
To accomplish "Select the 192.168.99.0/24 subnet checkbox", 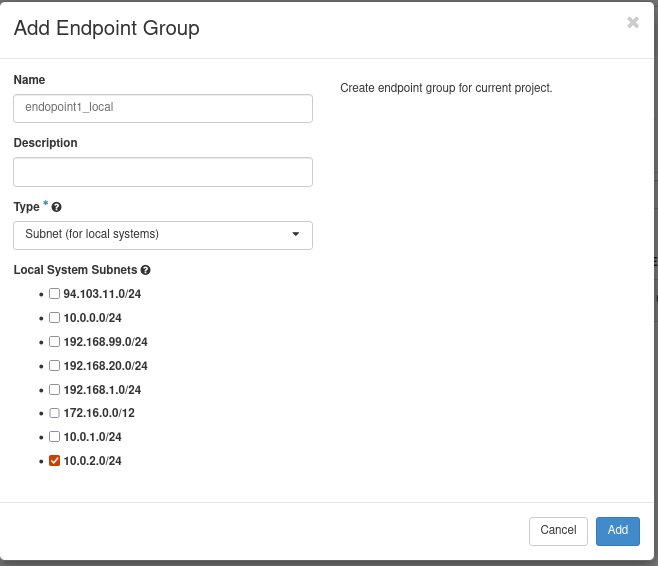I will 55,342.
